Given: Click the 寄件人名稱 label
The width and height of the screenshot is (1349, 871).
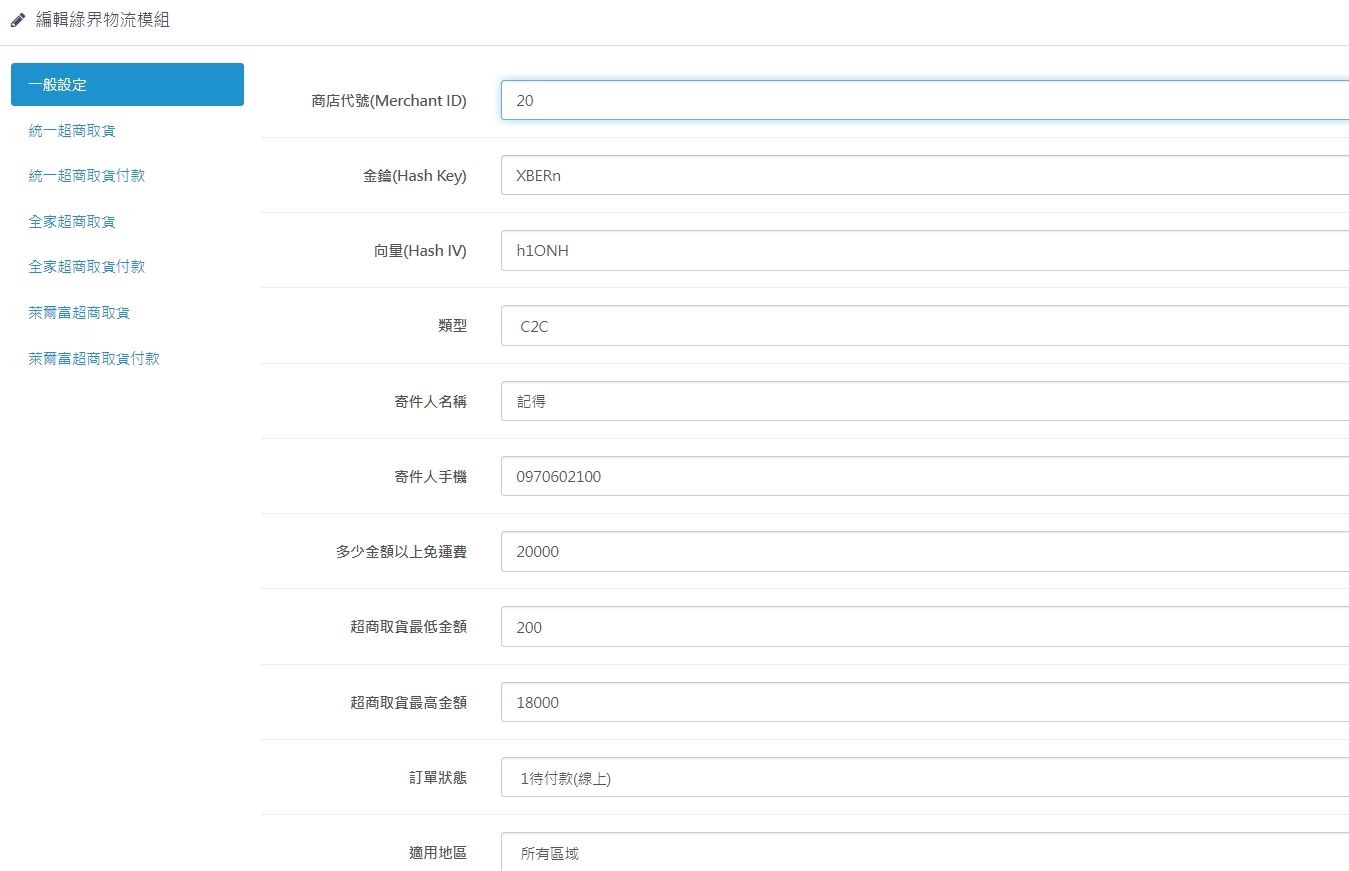Looking at the screenshot, I should [430, 402].
